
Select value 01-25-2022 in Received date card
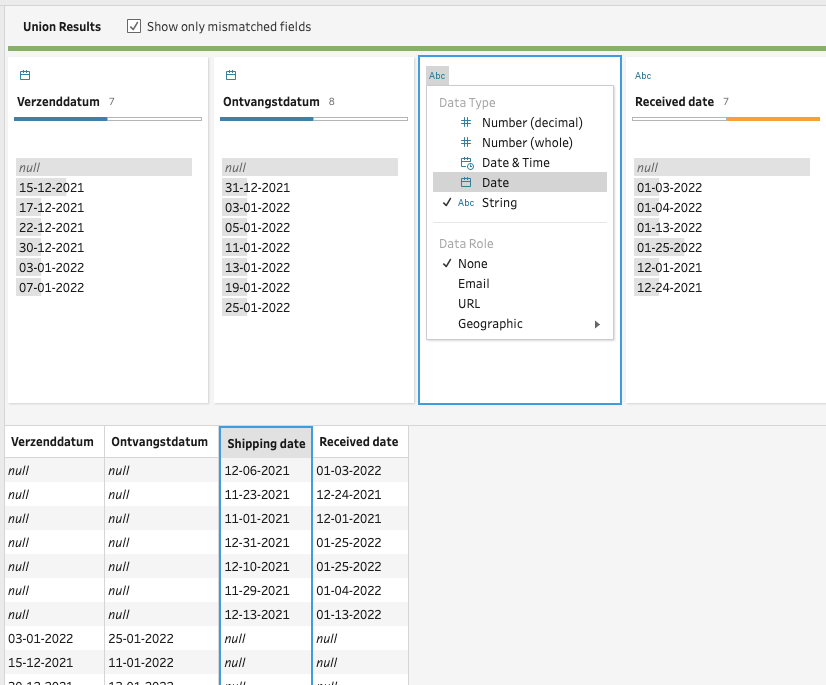[669, 248]
